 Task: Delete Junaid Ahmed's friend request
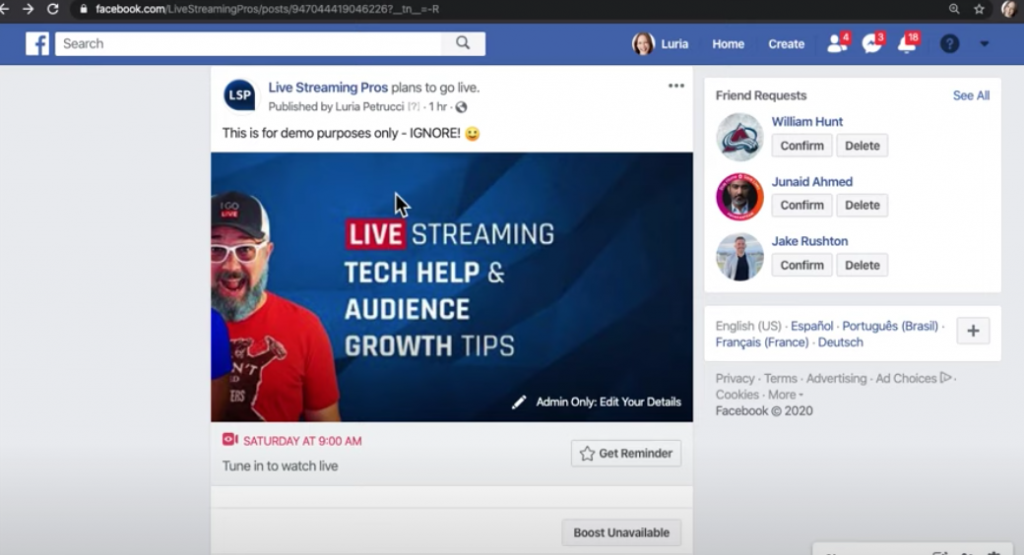tap(862, 205)
